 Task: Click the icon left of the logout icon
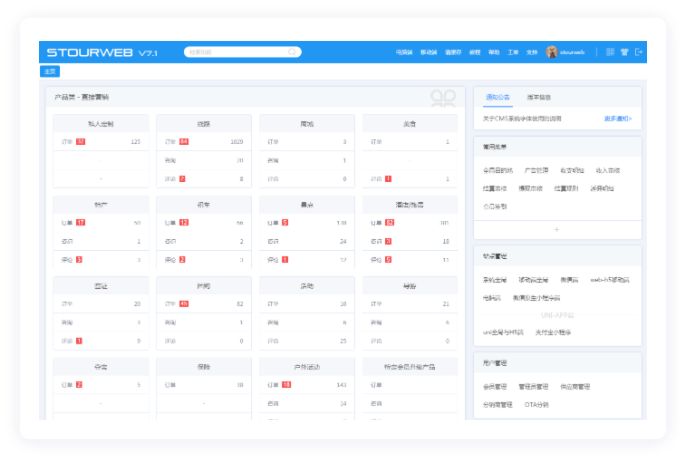tap(625, 52)
